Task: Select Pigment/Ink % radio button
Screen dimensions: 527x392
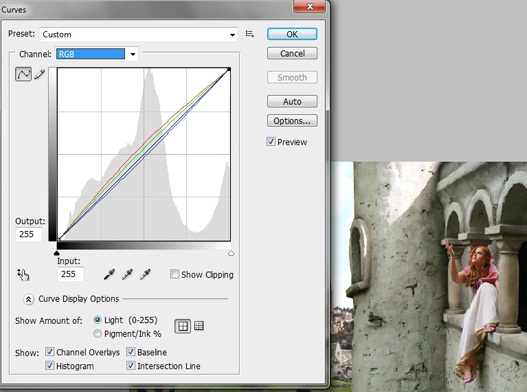Action: 97,334
